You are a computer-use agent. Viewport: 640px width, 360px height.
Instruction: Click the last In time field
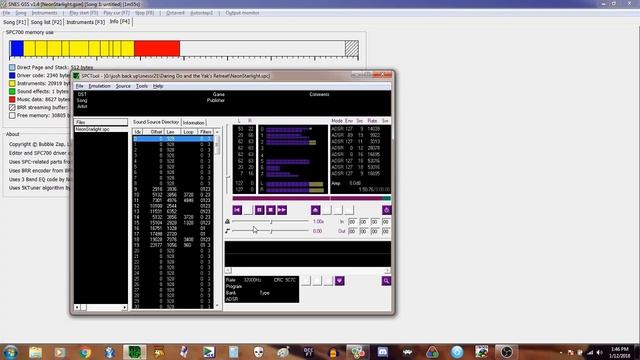386,222
